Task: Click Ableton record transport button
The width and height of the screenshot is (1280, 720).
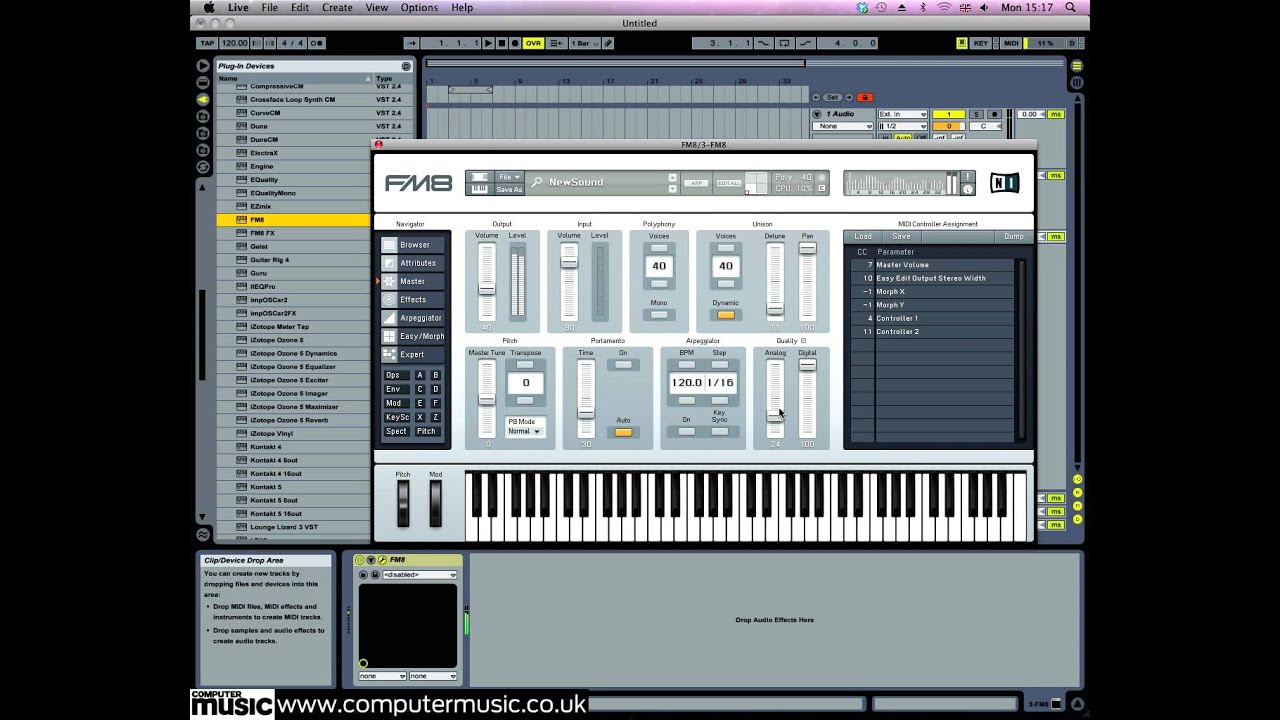Action: pos(515,43)
